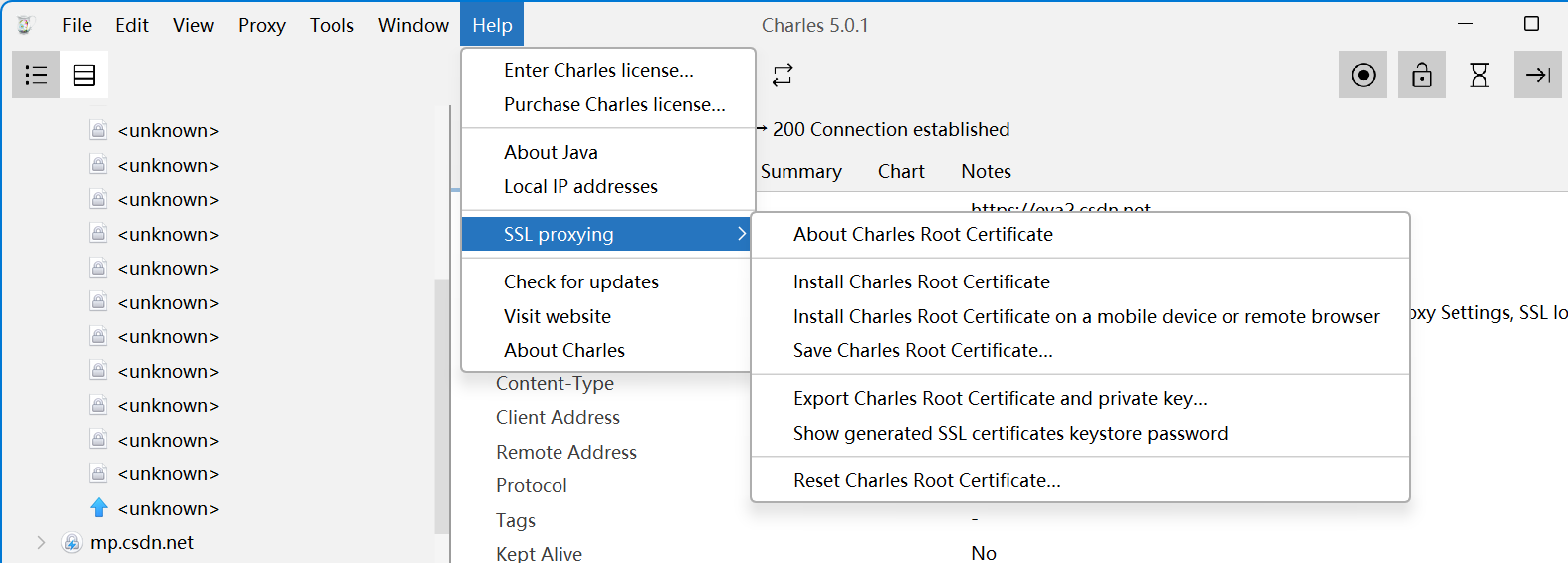Screen dimensions: 1568x563
Task: Switch to the Notes tab
Action: 986,171
